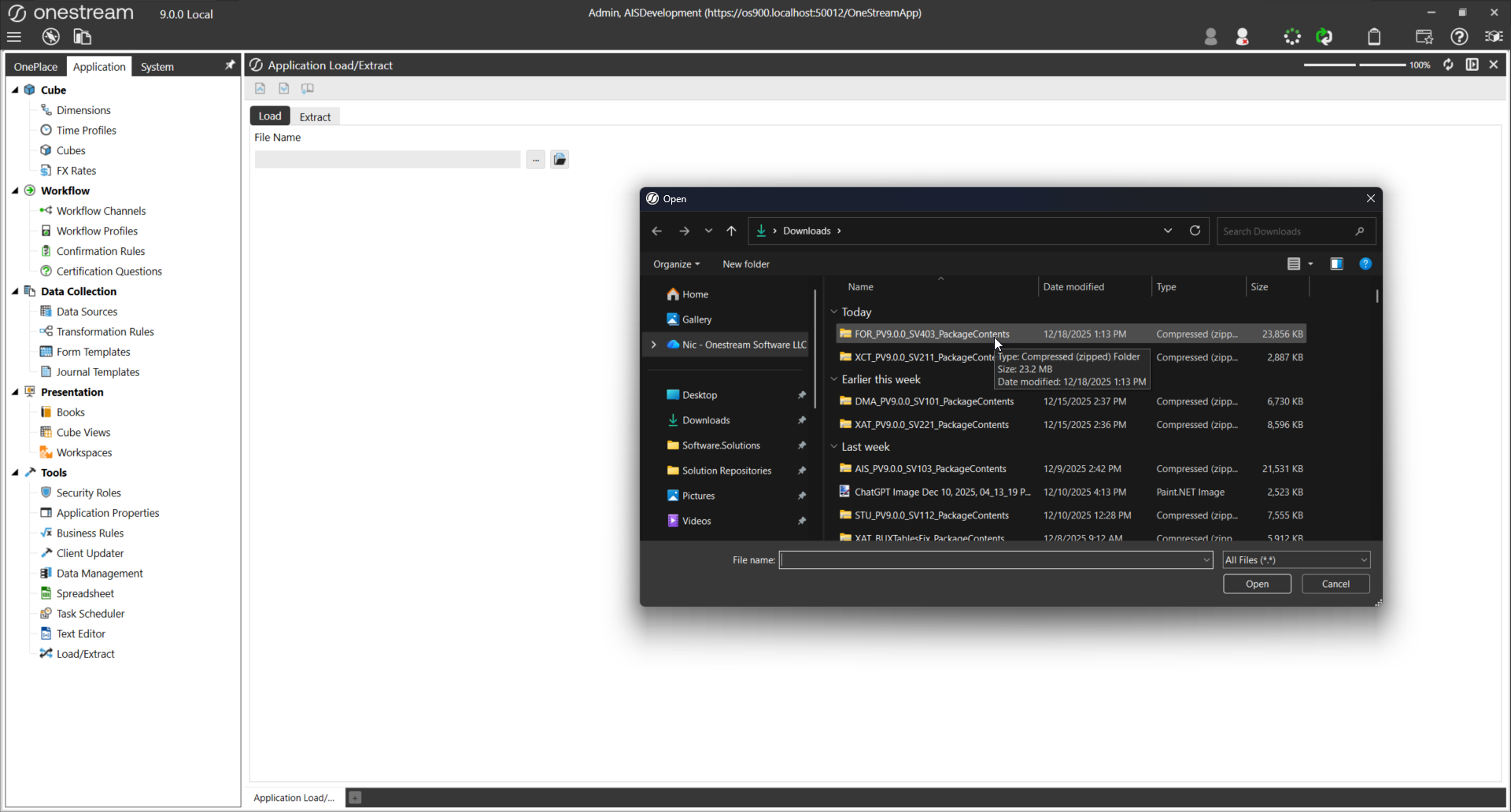
Task: Toggle the preview pane icon in dialog
Action: (x=1336, y=264)
